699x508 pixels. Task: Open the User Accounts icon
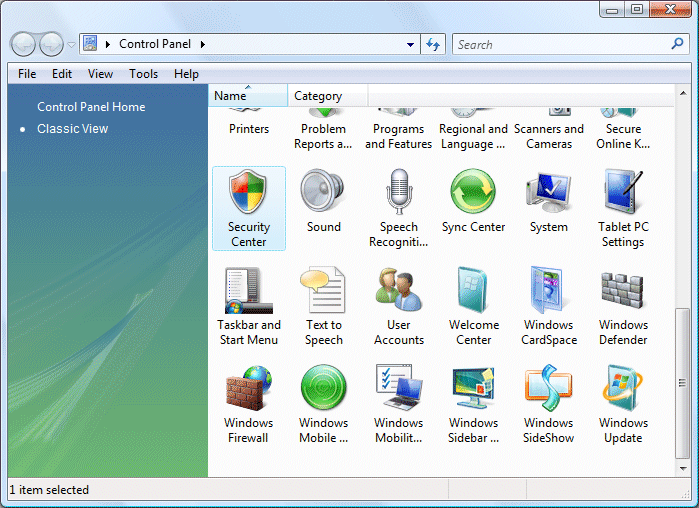(x=399, y=290)
